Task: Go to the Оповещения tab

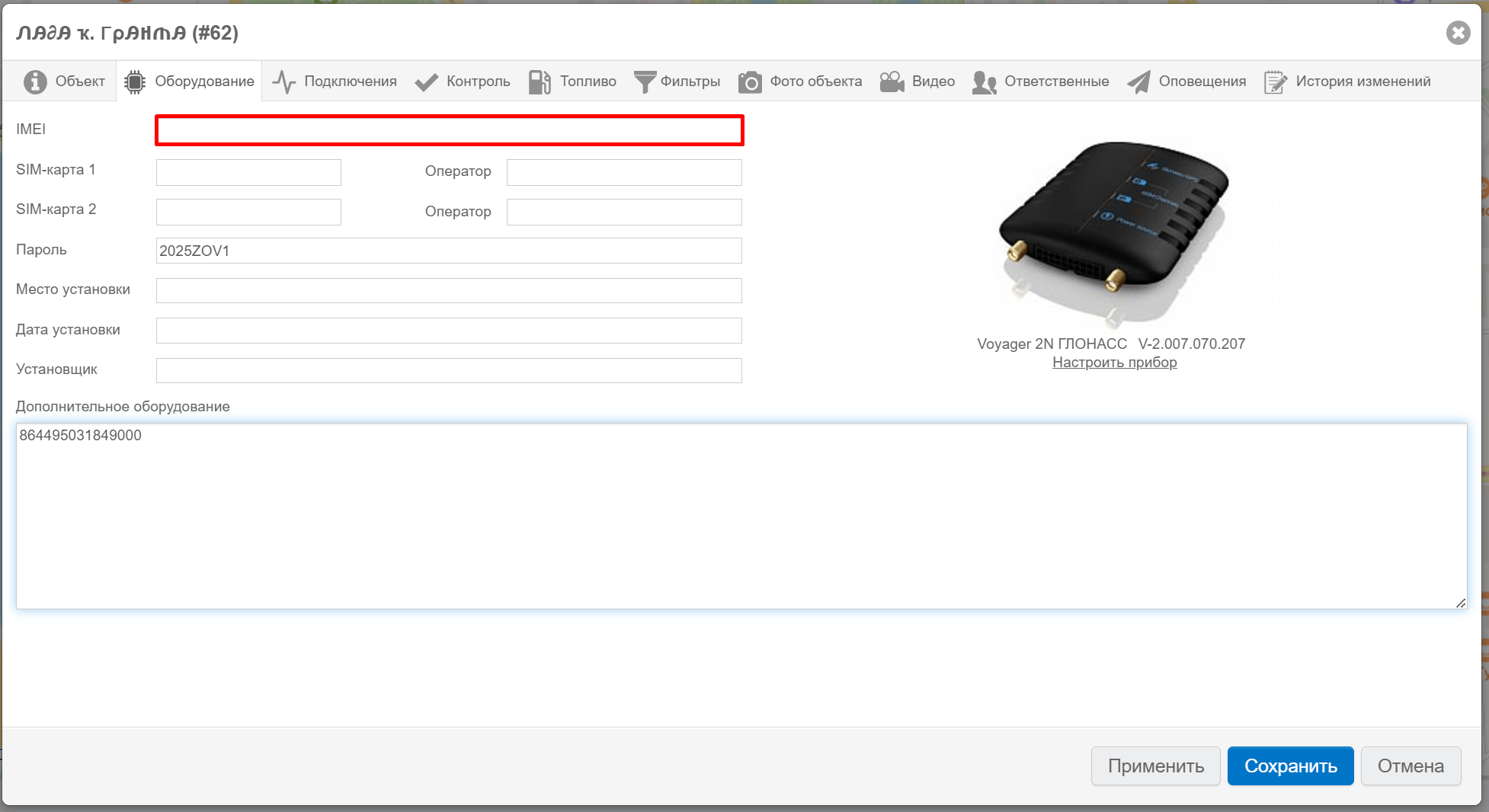Action: (x=1187, y=82)
